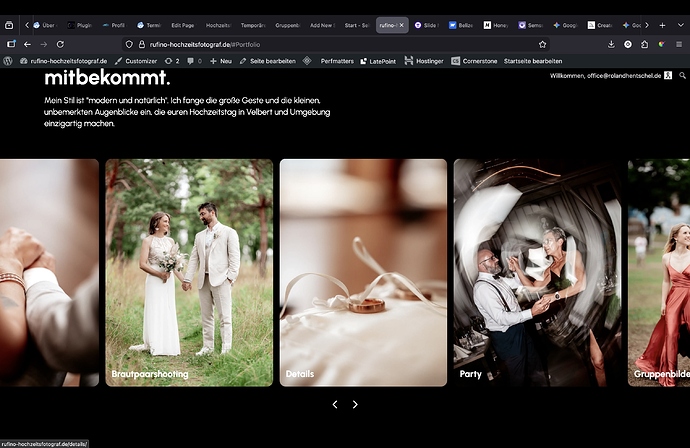Open the Customizer from the admin bar

135,61
